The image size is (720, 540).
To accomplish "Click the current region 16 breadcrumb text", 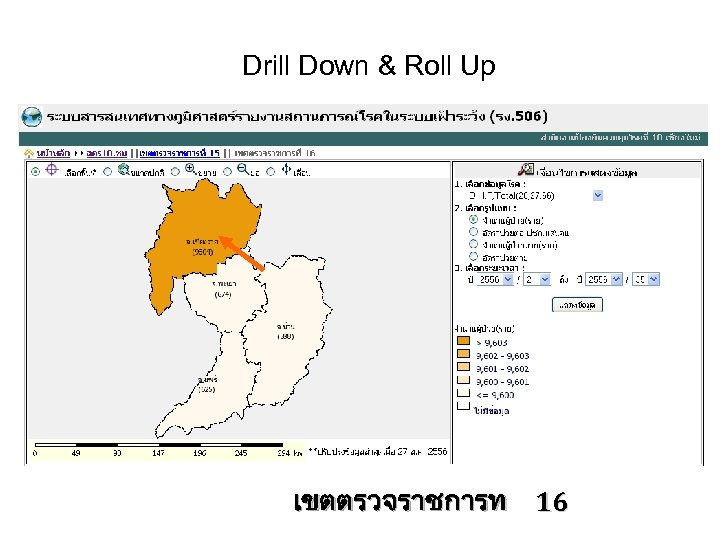I will click(x=275, y=153).
